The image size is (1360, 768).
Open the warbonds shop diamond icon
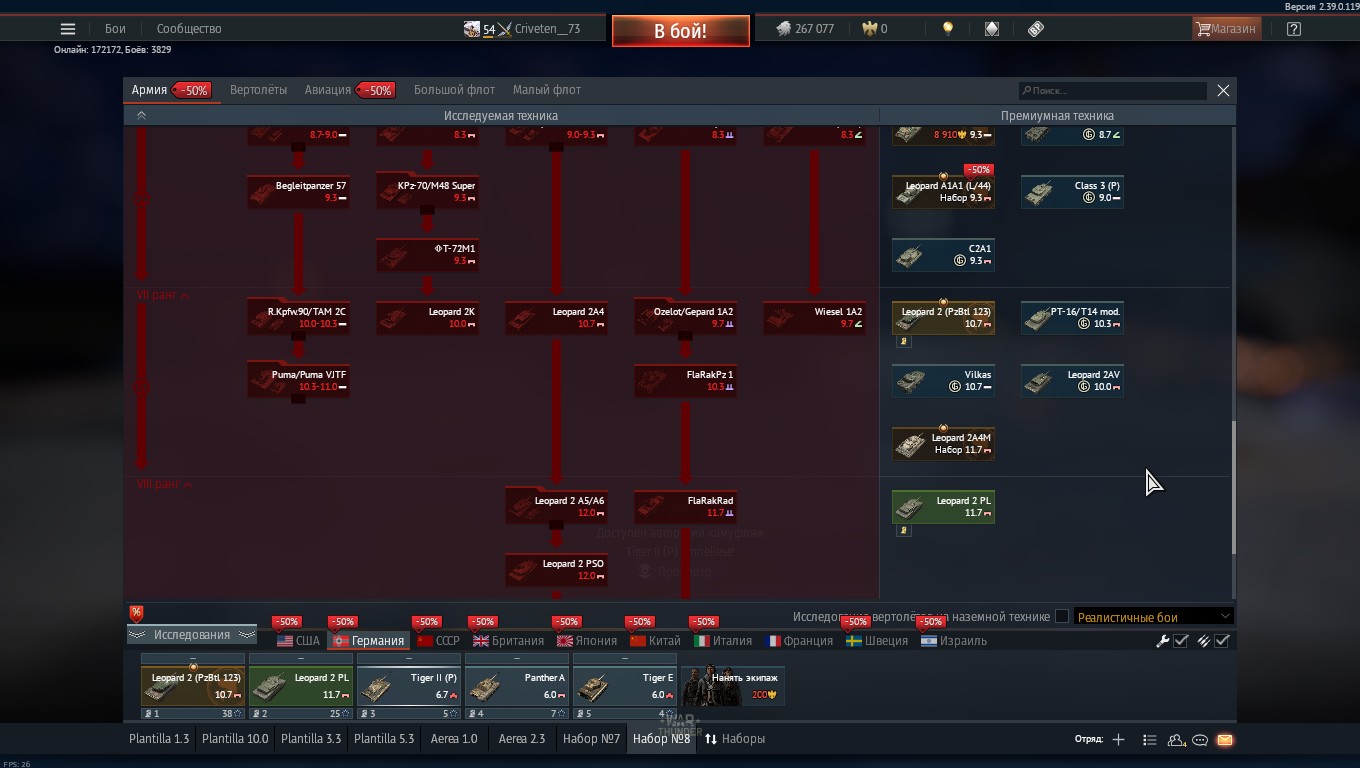click(x=992, y=29)
